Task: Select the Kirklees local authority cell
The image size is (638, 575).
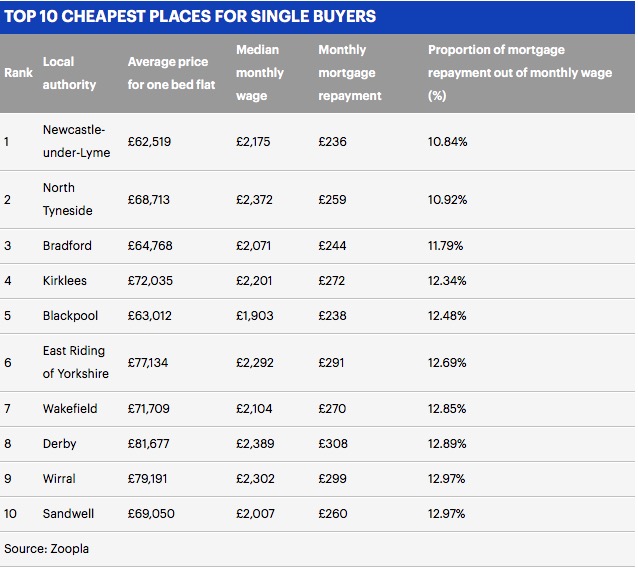Action: (66, 281)
